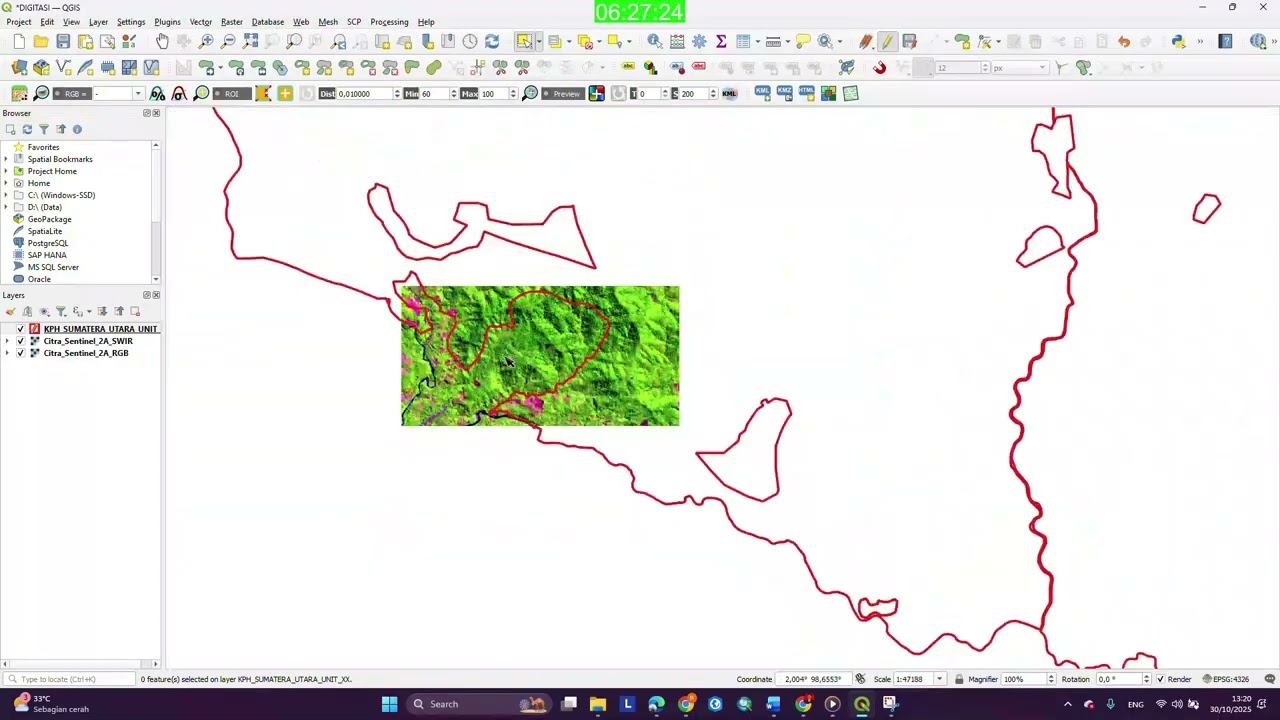Open the Raster menu
The width and height of the screenshot is (1280, 720).
pos(232,22)
